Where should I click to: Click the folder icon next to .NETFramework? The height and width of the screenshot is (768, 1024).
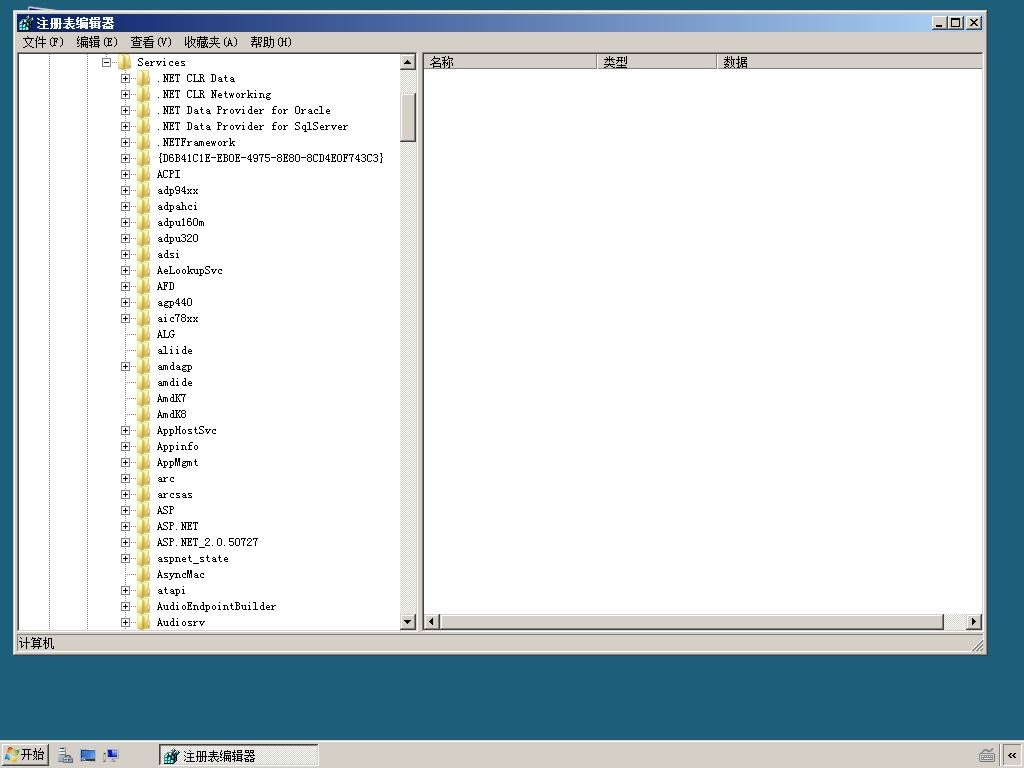[144, 142]
